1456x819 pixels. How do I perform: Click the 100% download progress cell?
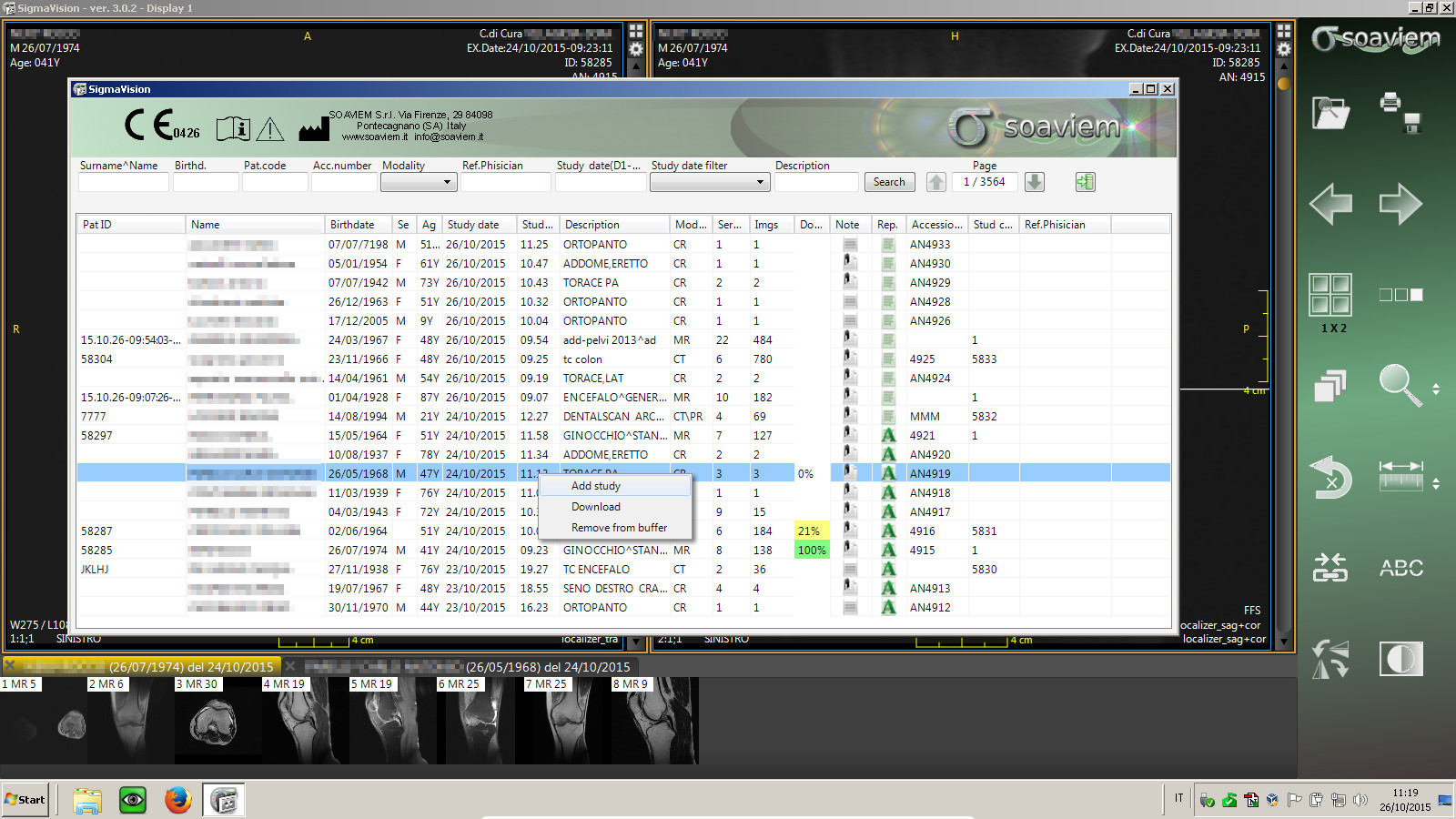coord(812,550)
